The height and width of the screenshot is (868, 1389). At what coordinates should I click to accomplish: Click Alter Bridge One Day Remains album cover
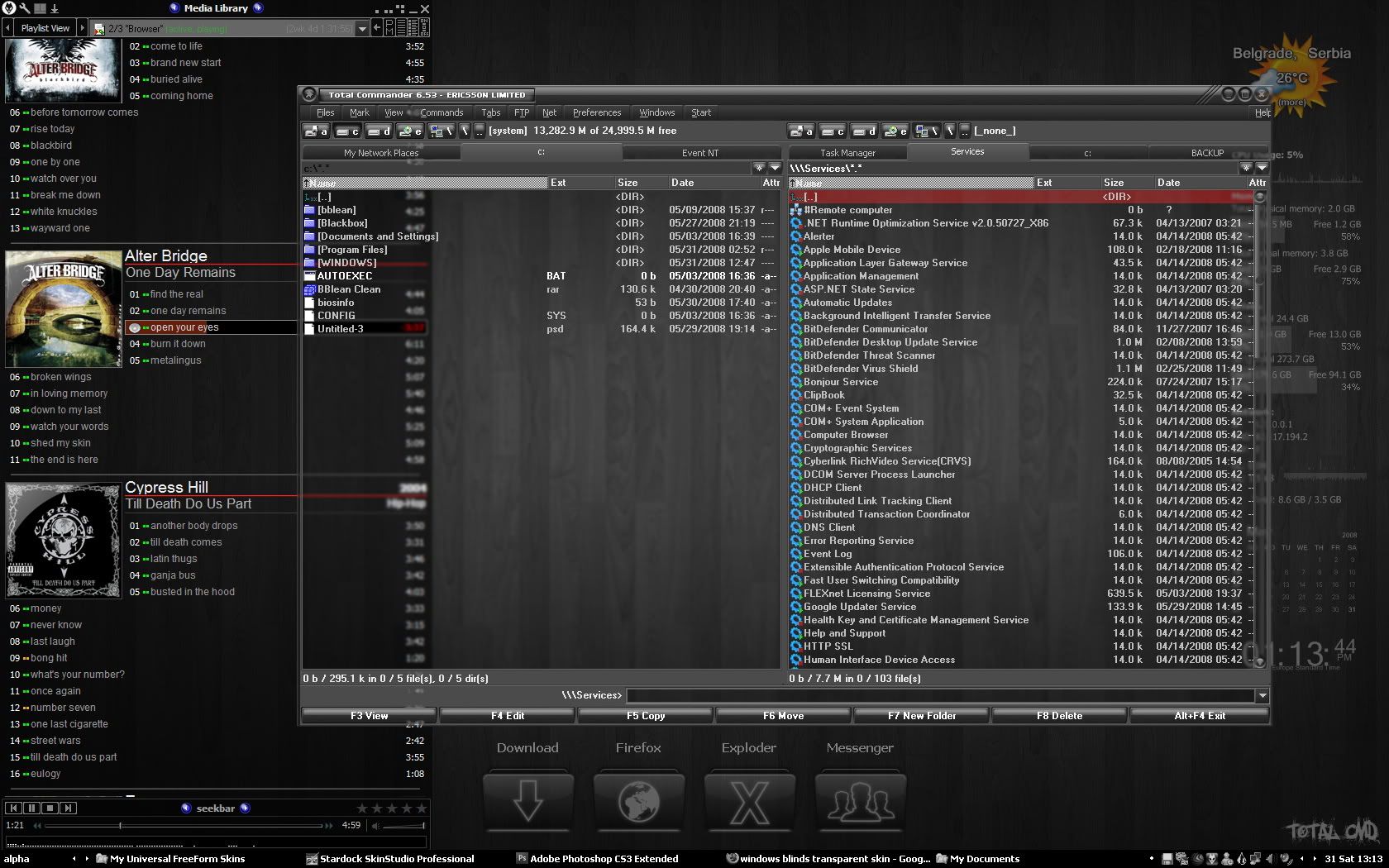click(64, 309)
